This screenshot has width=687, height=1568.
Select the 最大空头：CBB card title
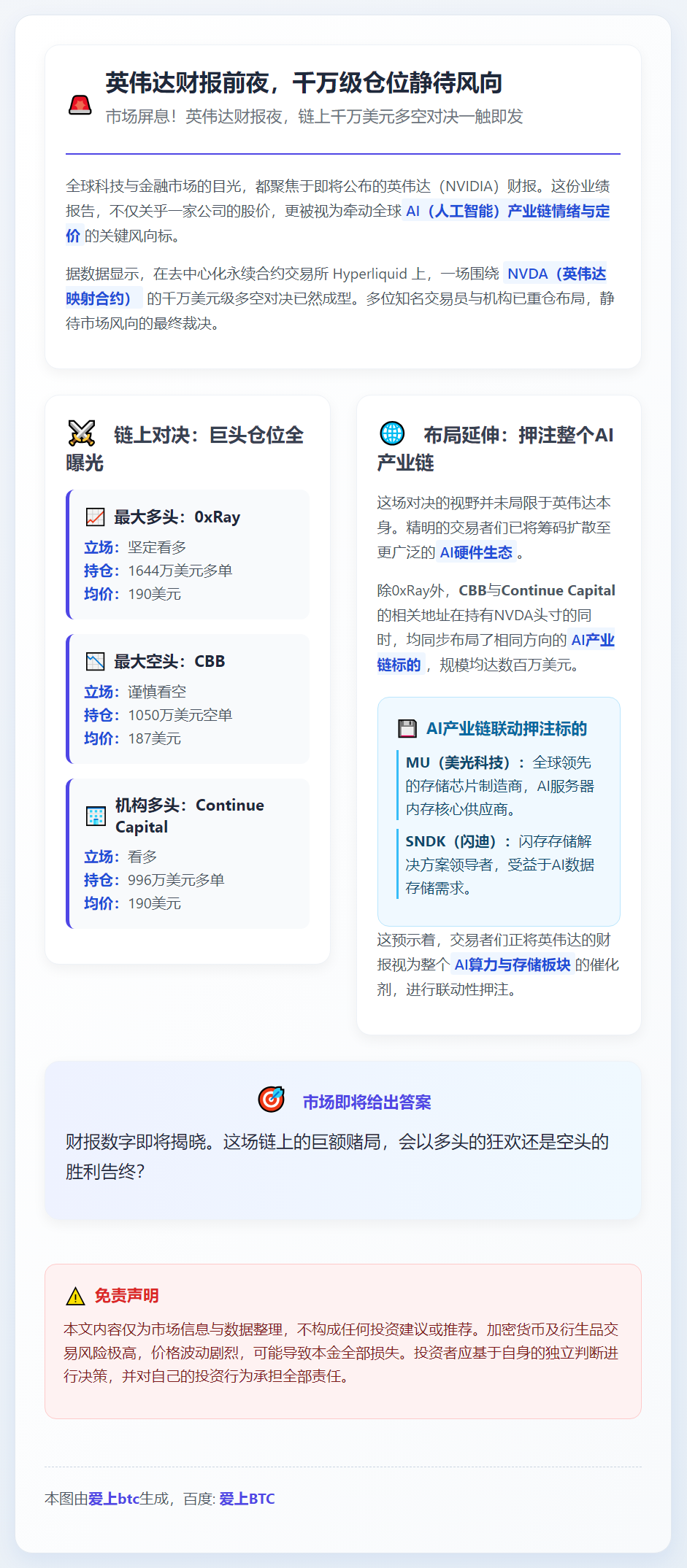tap(169, 662)
